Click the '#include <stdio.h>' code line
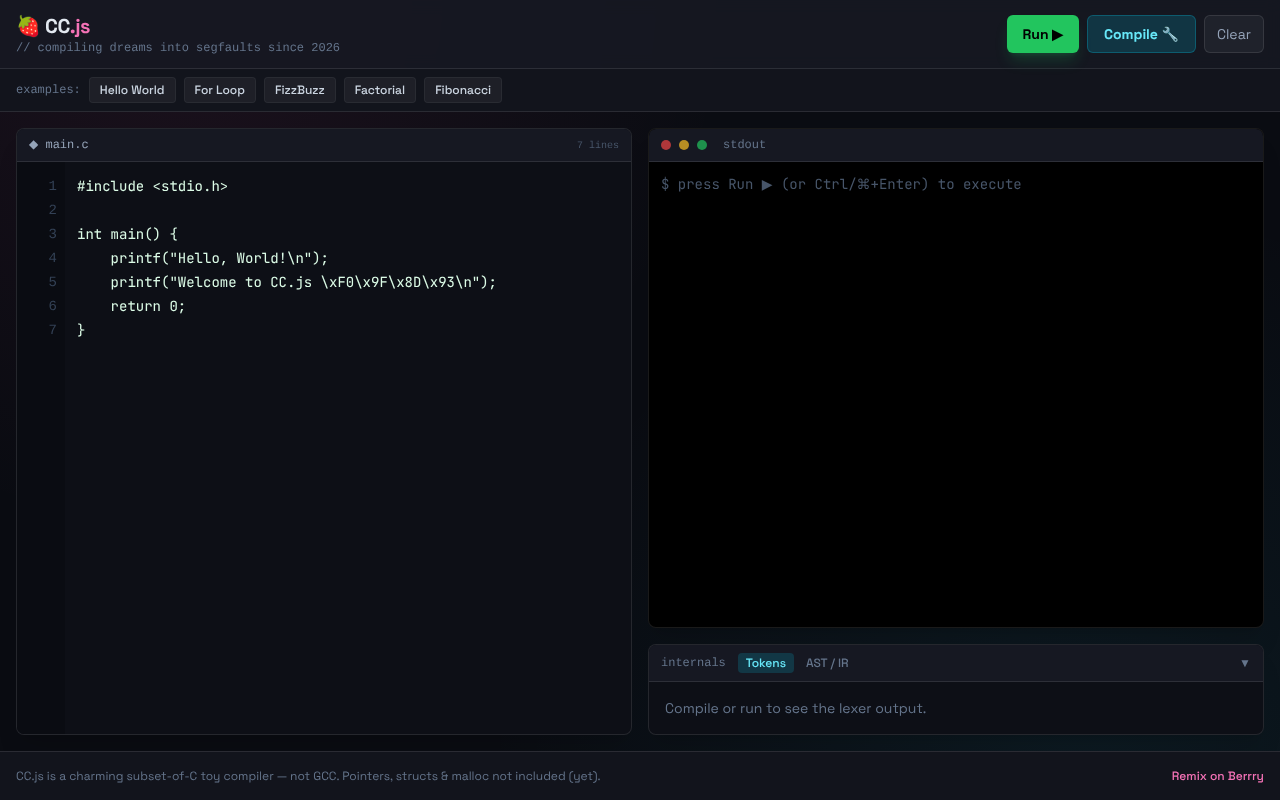This screenshot has width=1280, height=800. [x=152, y=186]
